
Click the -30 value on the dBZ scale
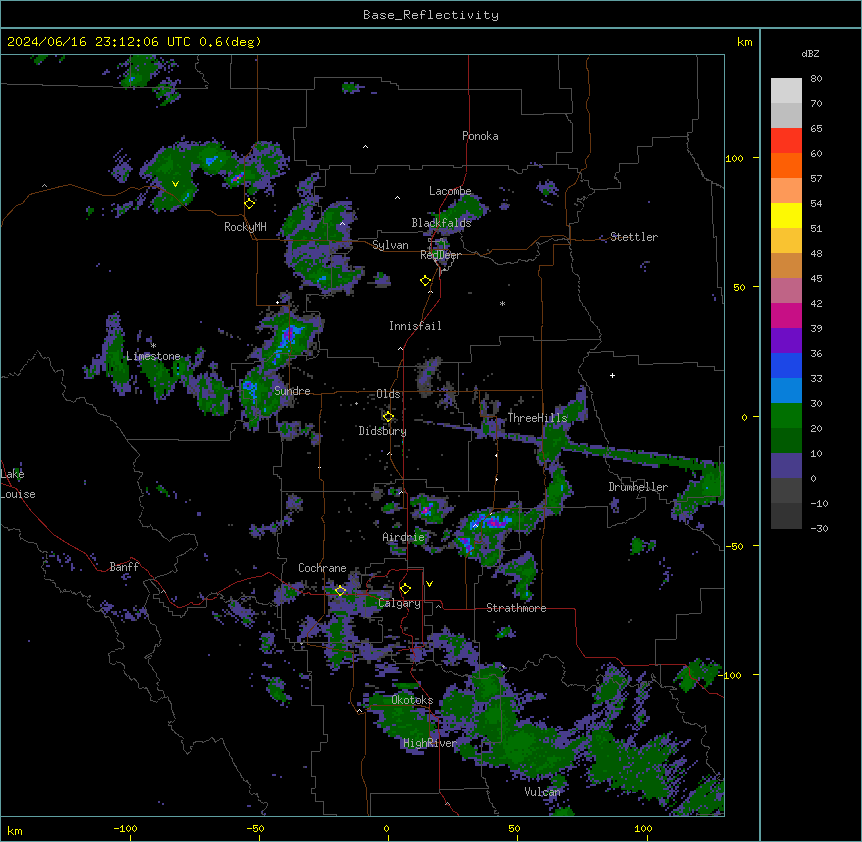[x=819, y=529]
